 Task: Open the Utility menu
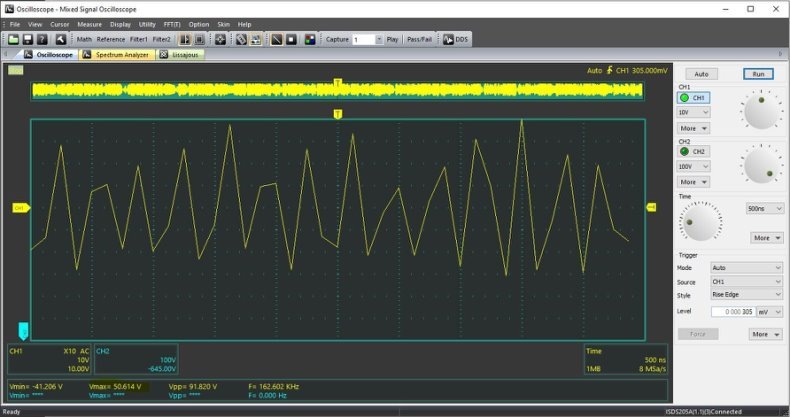pos(147,24)
